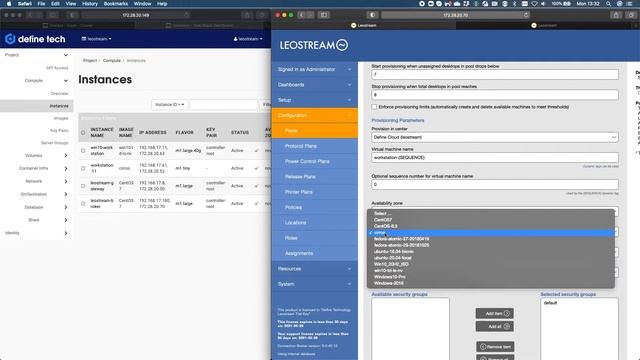Reload the 172.28.20.70 page
Screen dimensions: 640x360
[526, 15]
